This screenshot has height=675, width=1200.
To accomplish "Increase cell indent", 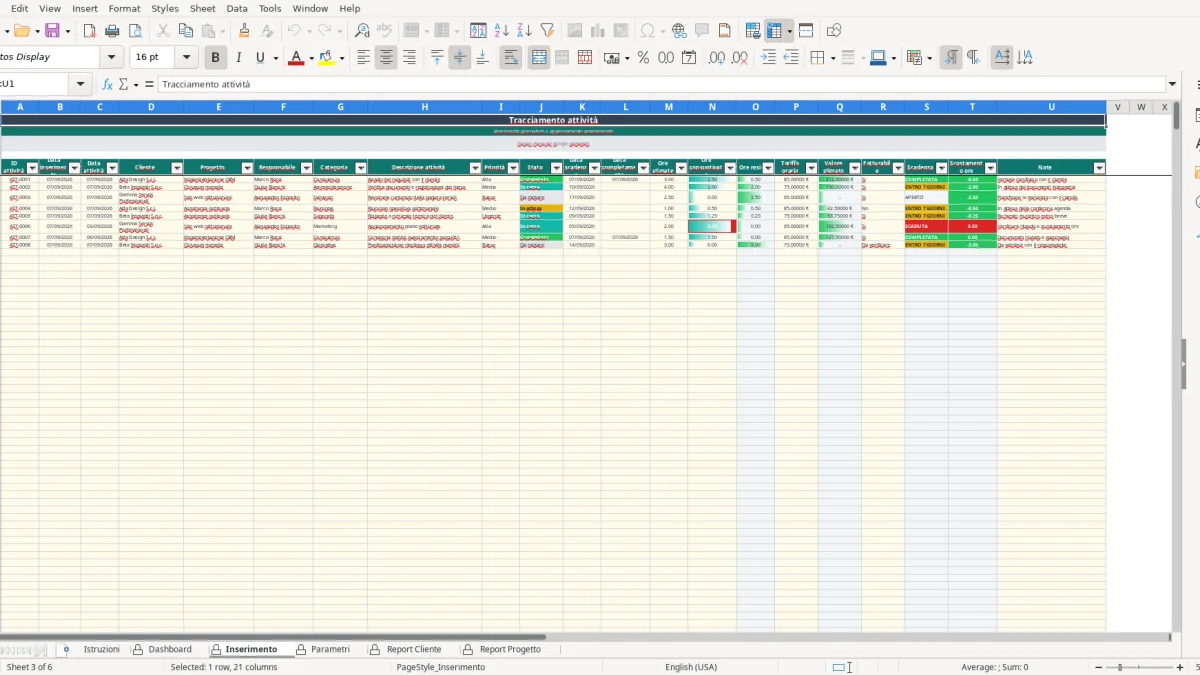I will click(768, 58).
